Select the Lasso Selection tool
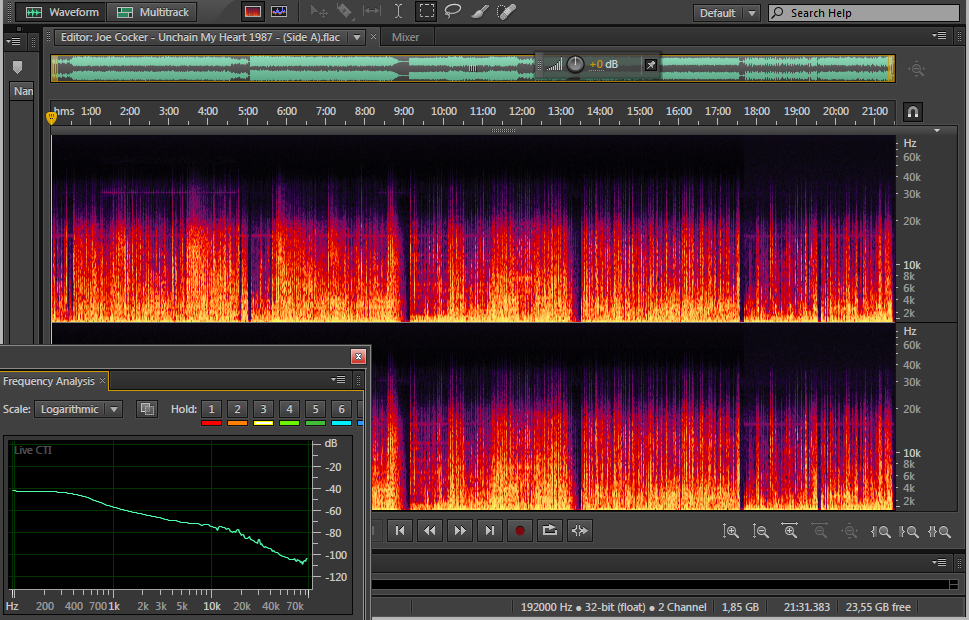Image resolution: width=969 pixels, height=620 pixels. click(453, 12)
